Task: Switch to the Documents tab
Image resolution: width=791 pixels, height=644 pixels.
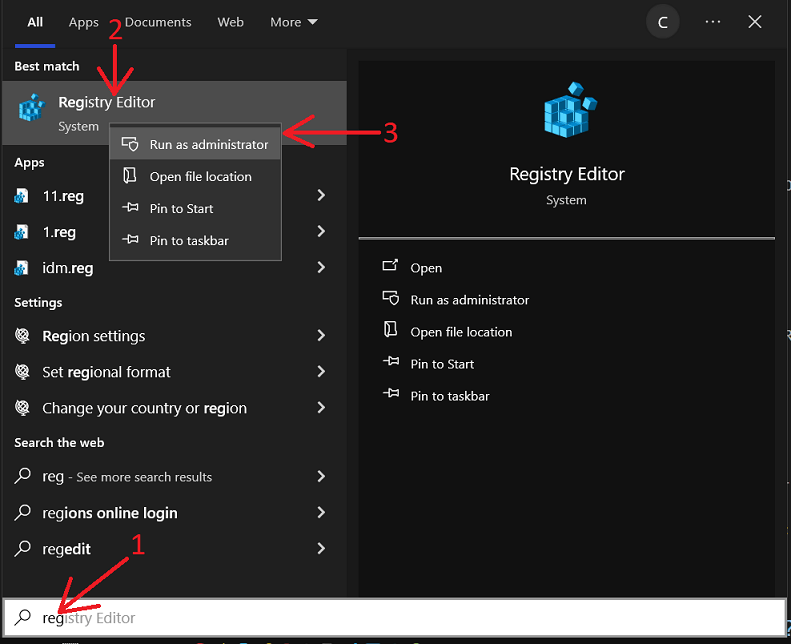Action: (158, 22)
